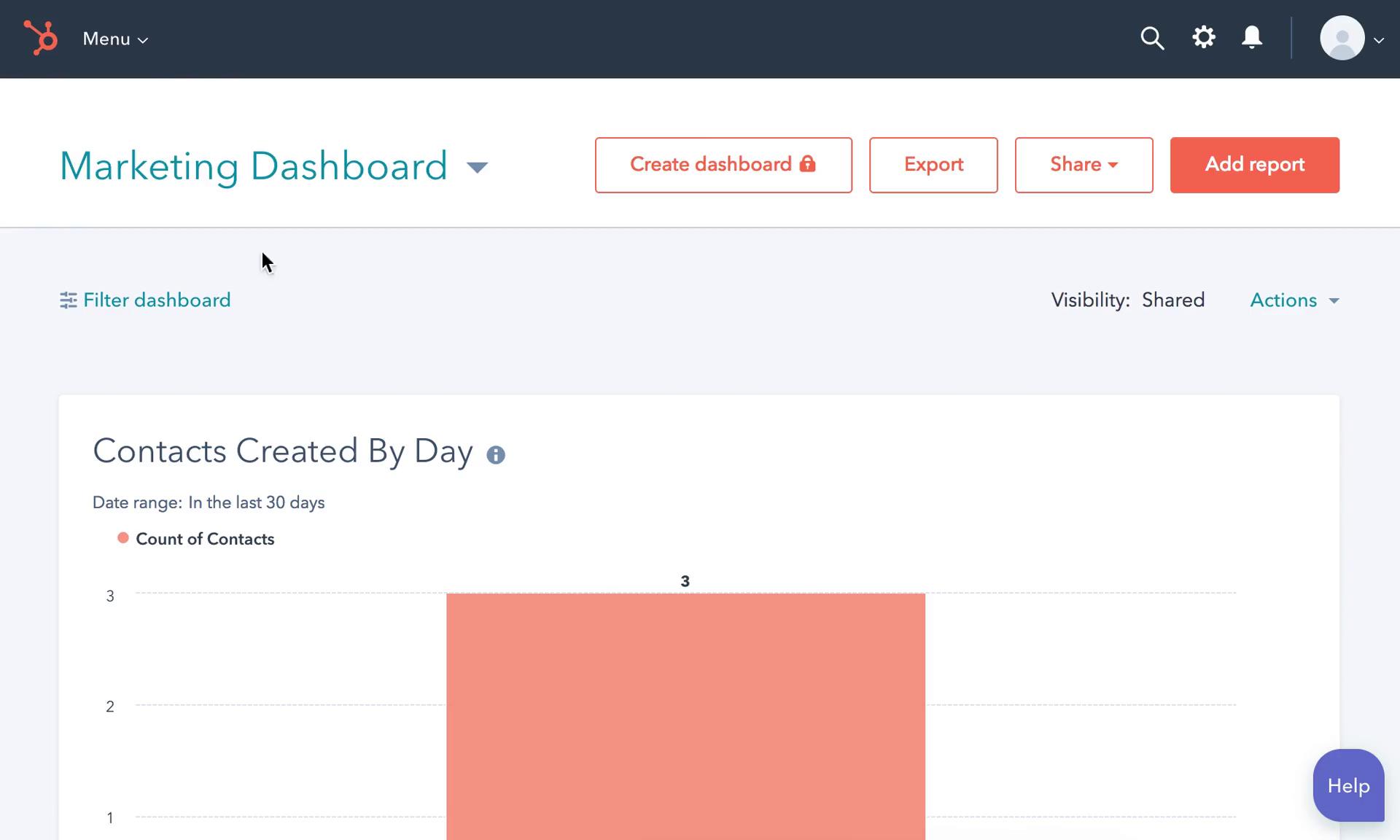Viewport: 1400px width, 840px height.
Task: Click the user profile avatar icon
Action: pyautogui.click(x=1342, y=38)
